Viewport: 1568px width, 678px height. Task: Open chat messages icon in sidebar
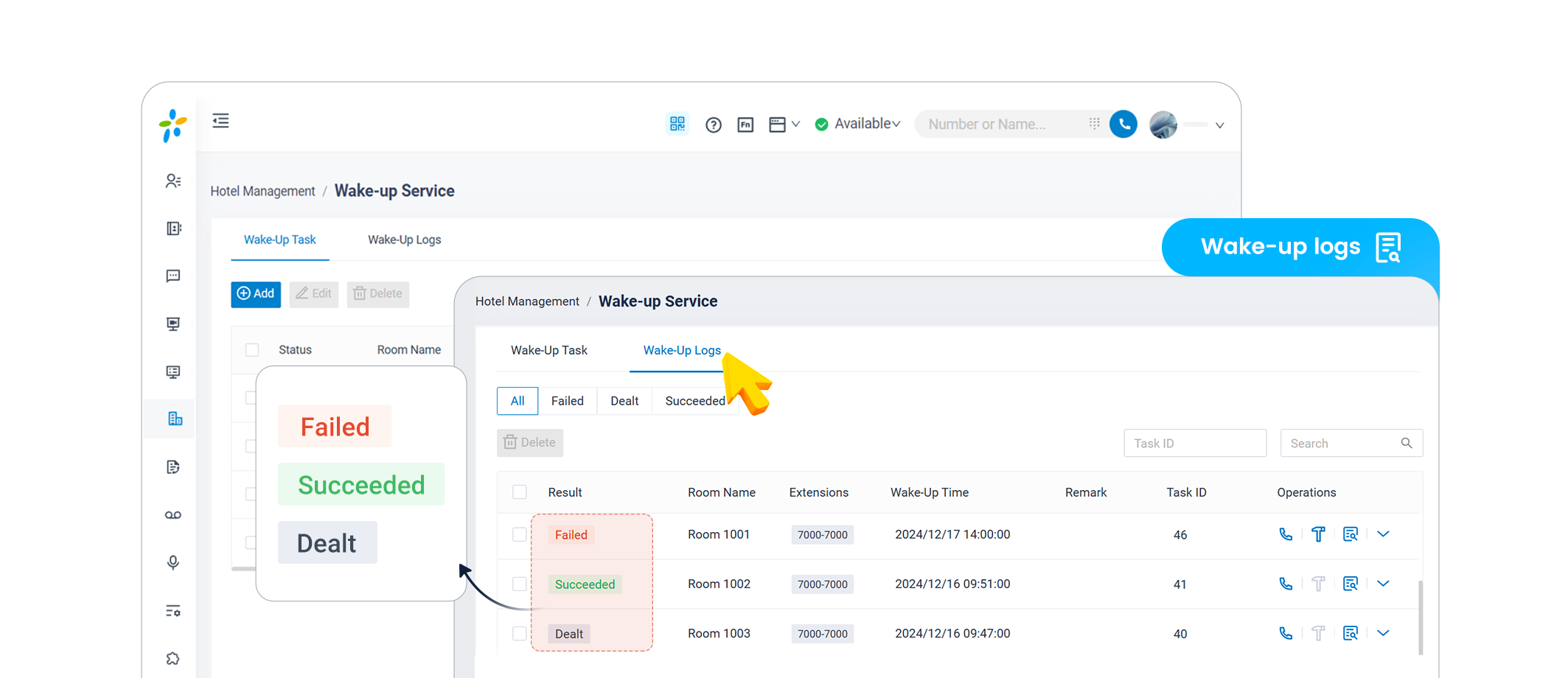tap(173, 276)
